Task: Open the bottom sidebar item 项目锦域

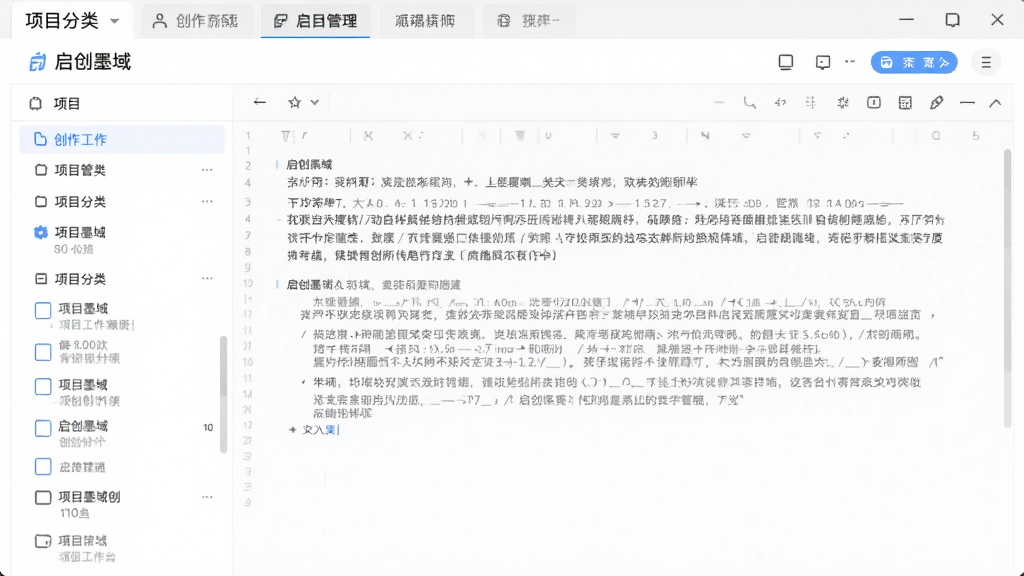Action: [82, 541]
